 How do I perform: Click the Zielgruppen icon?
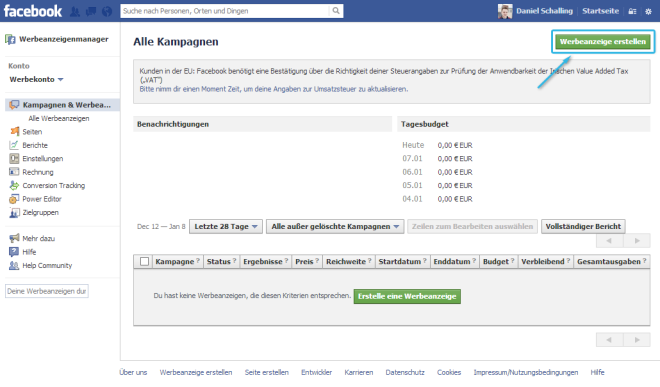point(14,212)
